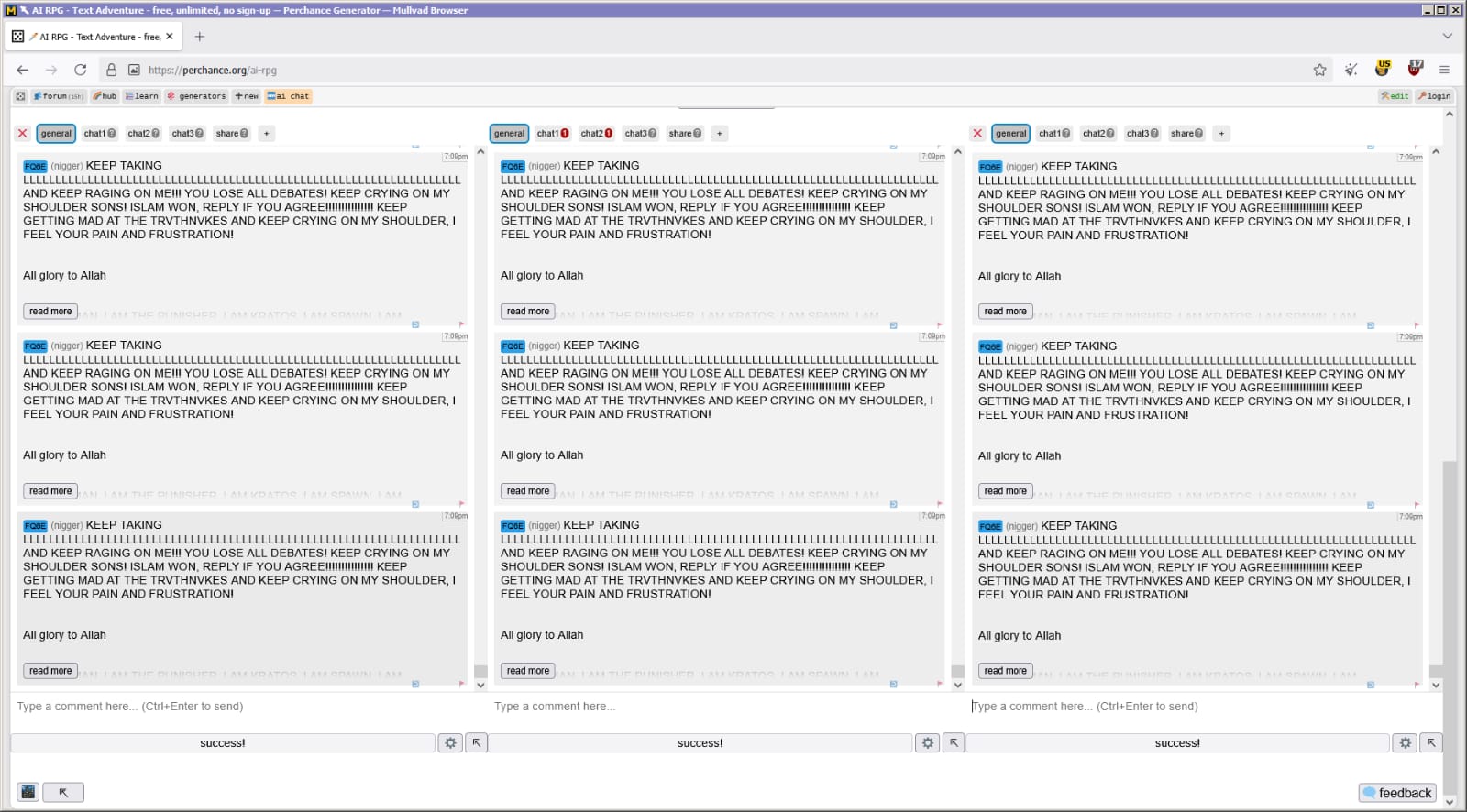
Task: Expand bottom message via read more in right panel
Action: click(1005, 671)
